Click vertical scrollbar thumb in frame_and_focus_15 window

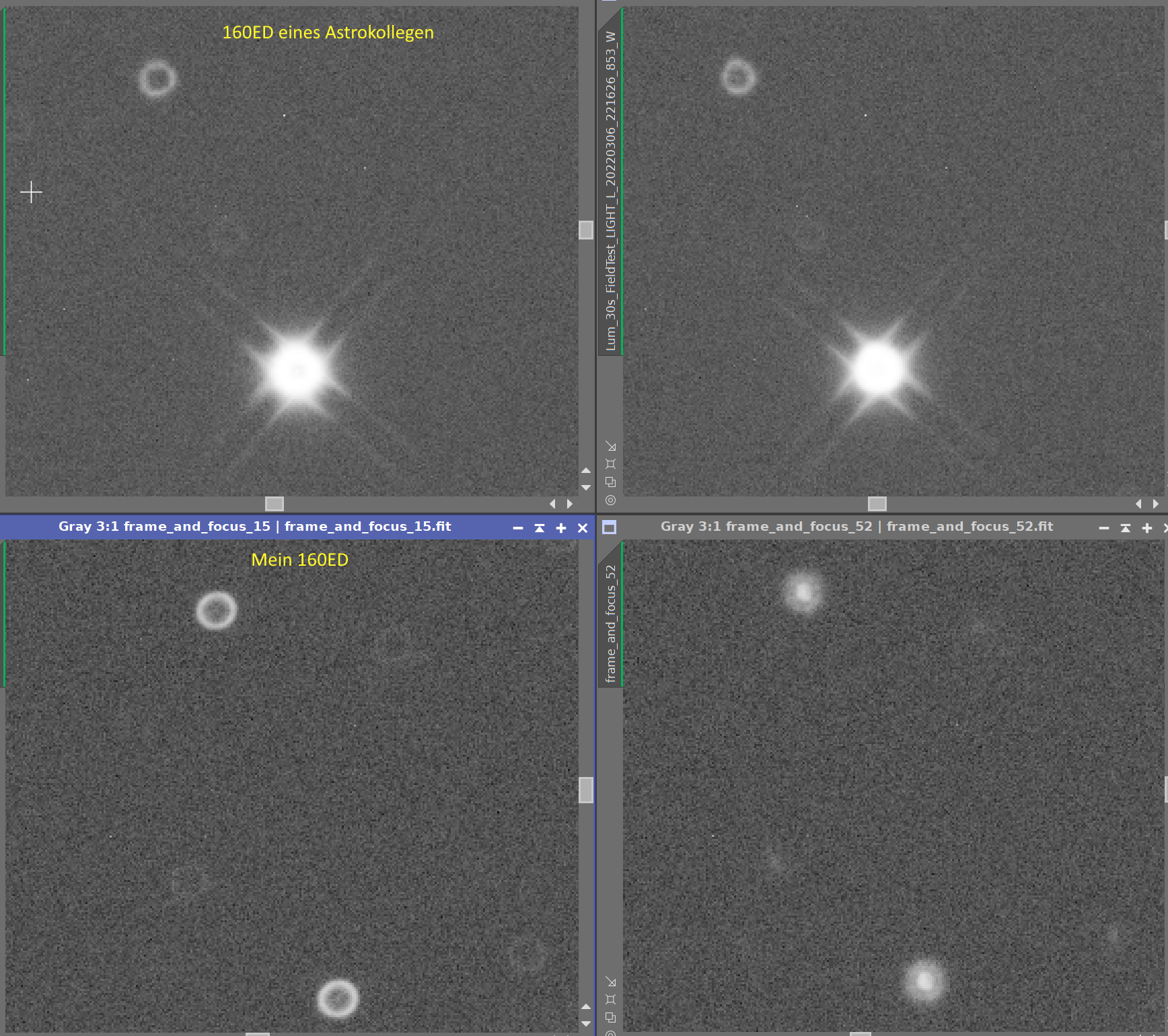pyautogui.click(x=586, y=790)
